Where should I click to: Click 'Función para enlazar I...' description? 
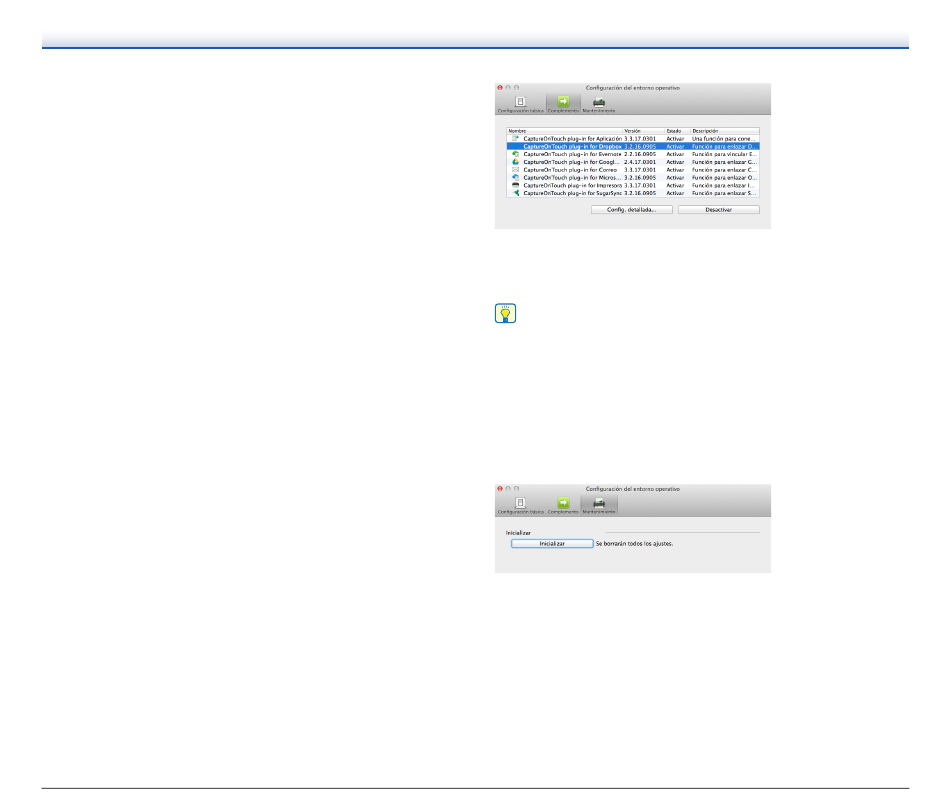click(723, 185)
